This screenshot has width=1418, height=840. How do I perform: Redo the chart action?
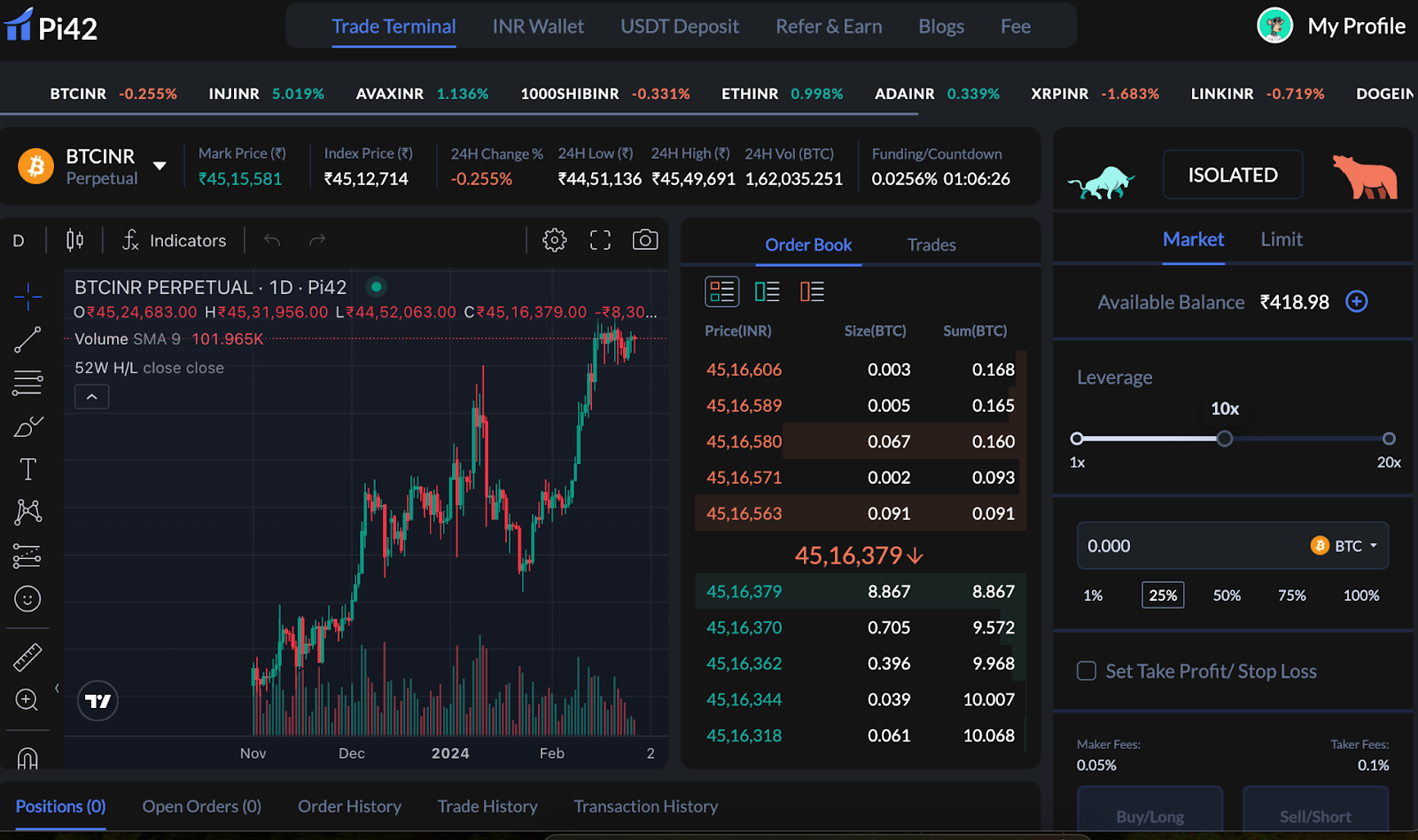[x=317, y=240]
